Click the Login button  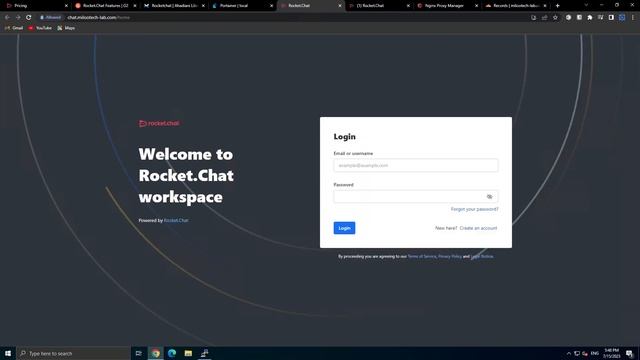[x=344, y=228]
